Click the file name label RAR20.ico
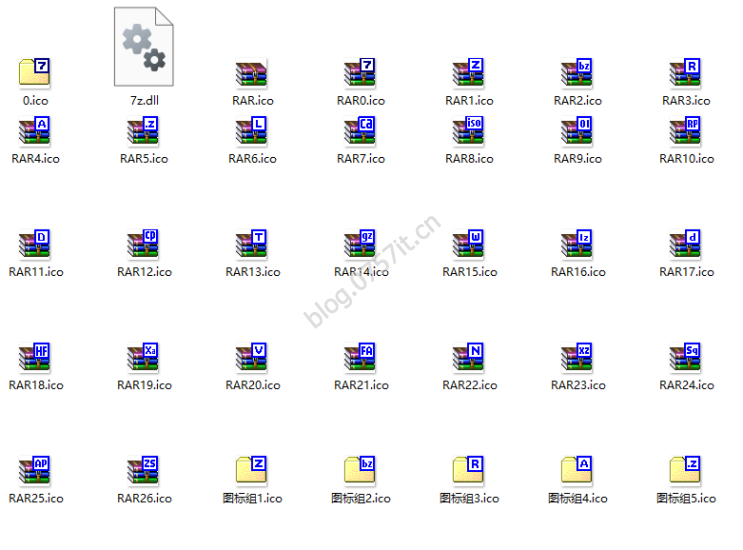 (x=253, y=385)
